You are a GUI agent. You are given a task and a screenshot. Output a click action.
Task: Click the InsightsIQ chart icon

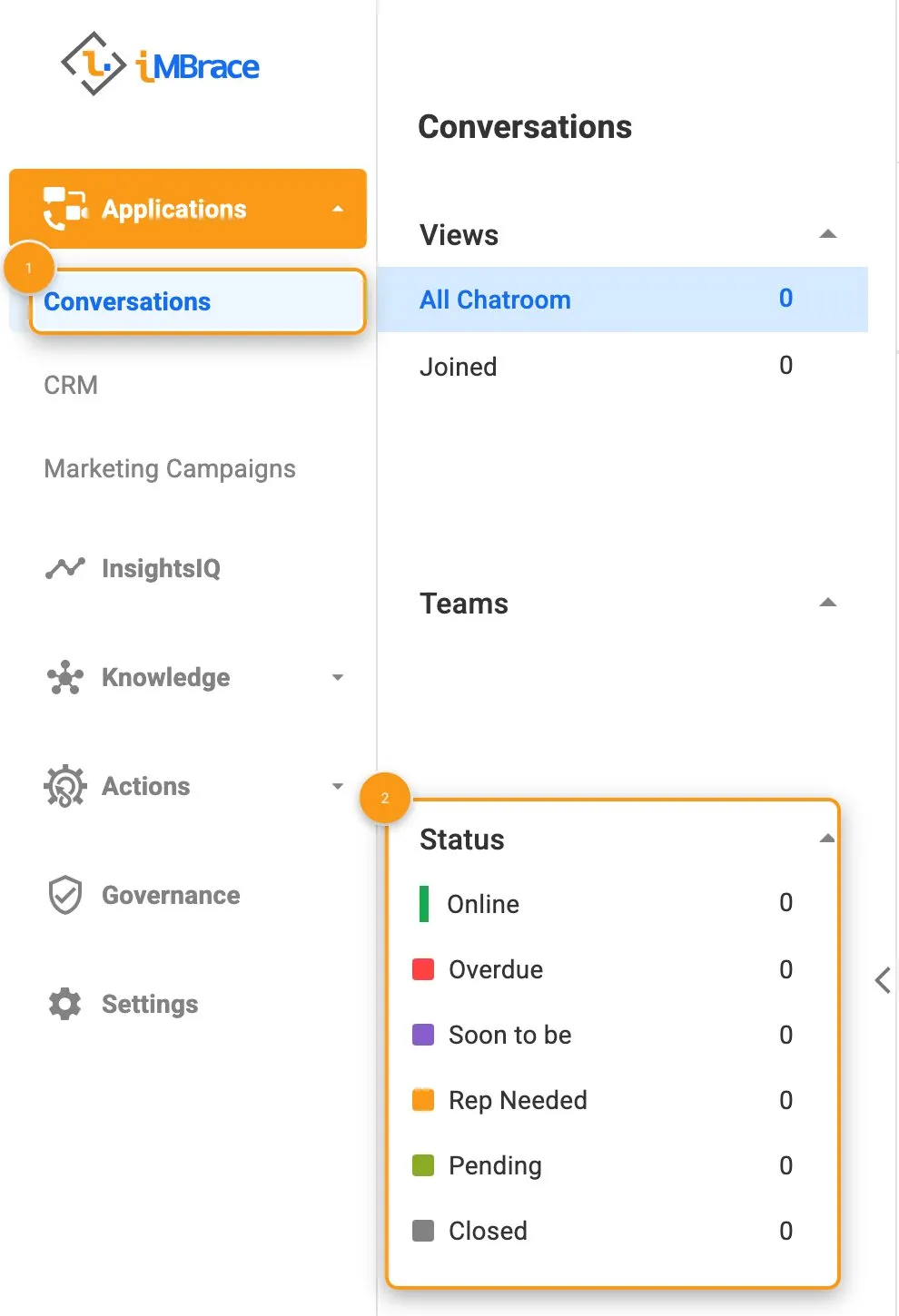[64, 568]
